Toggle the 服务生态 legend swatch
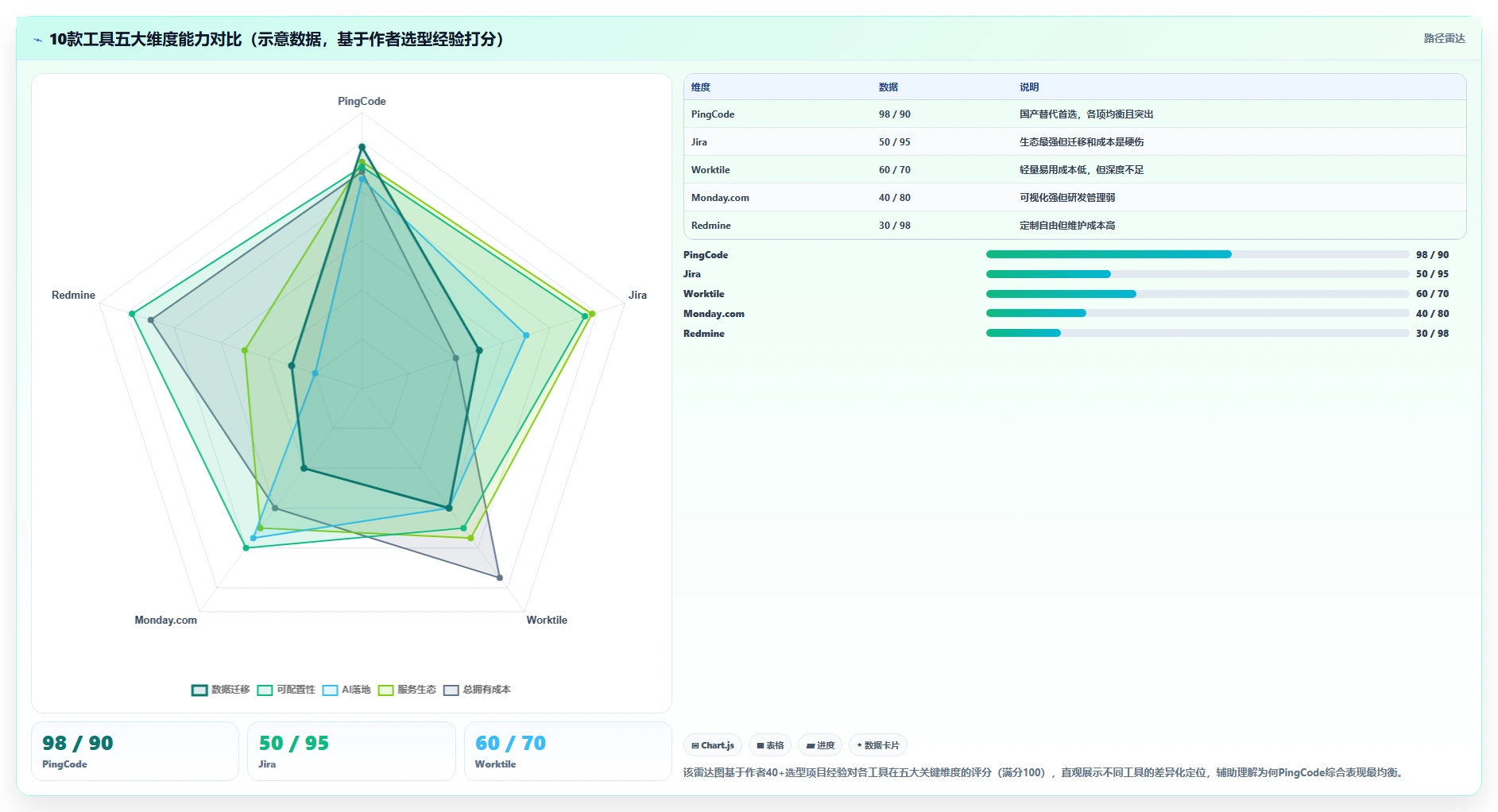The image size is (1498, 812). pyautogui.click(x=385, y=690)
